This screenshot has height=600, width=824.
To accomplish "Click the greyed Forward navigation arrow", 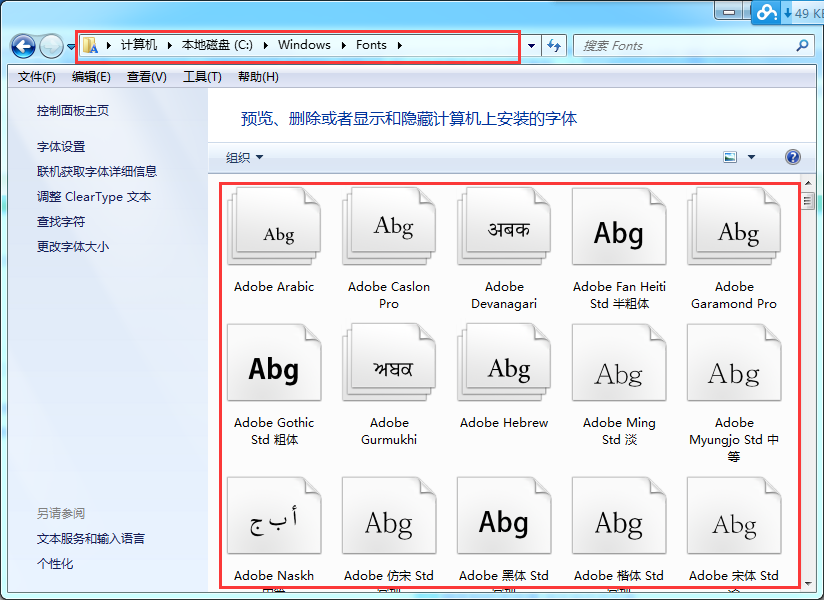I will coord(51,47).
